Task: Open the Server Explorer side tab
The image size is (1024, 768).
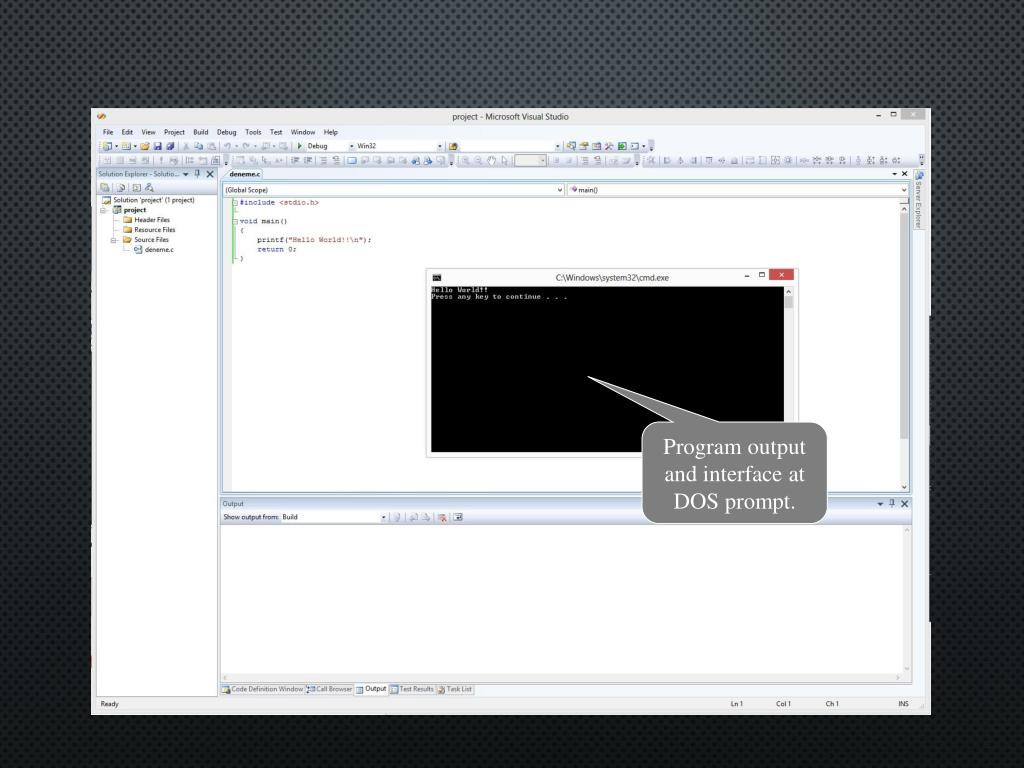Action: 918,199
